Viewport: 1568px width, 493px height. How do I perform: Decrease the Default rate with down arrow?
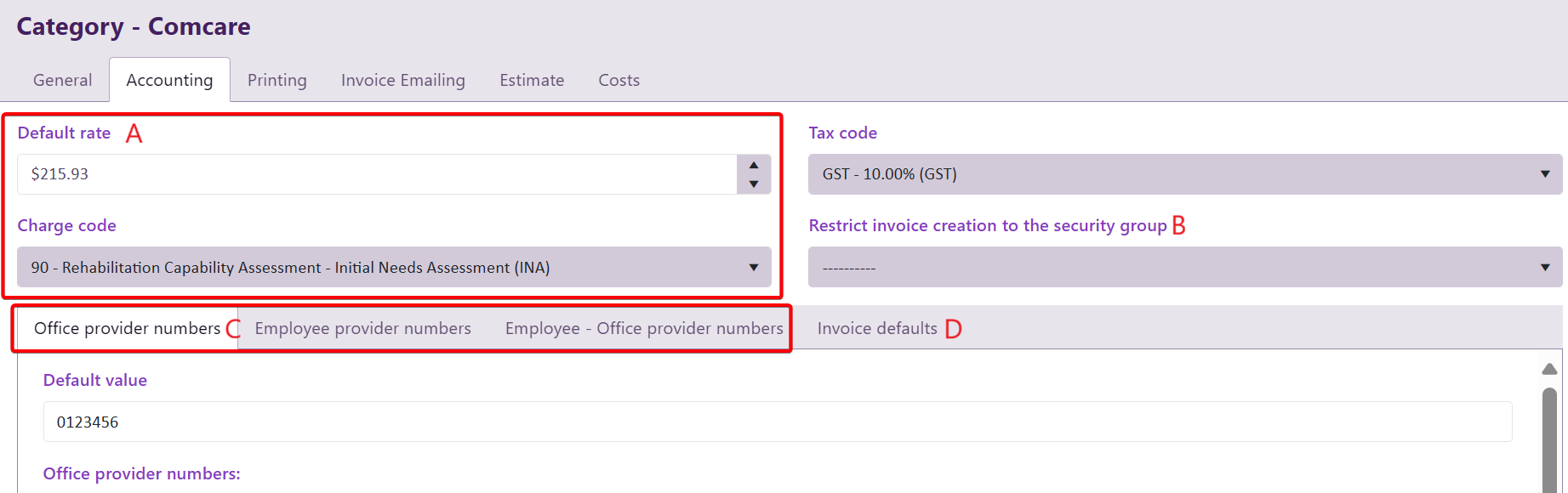click(753, 184)
